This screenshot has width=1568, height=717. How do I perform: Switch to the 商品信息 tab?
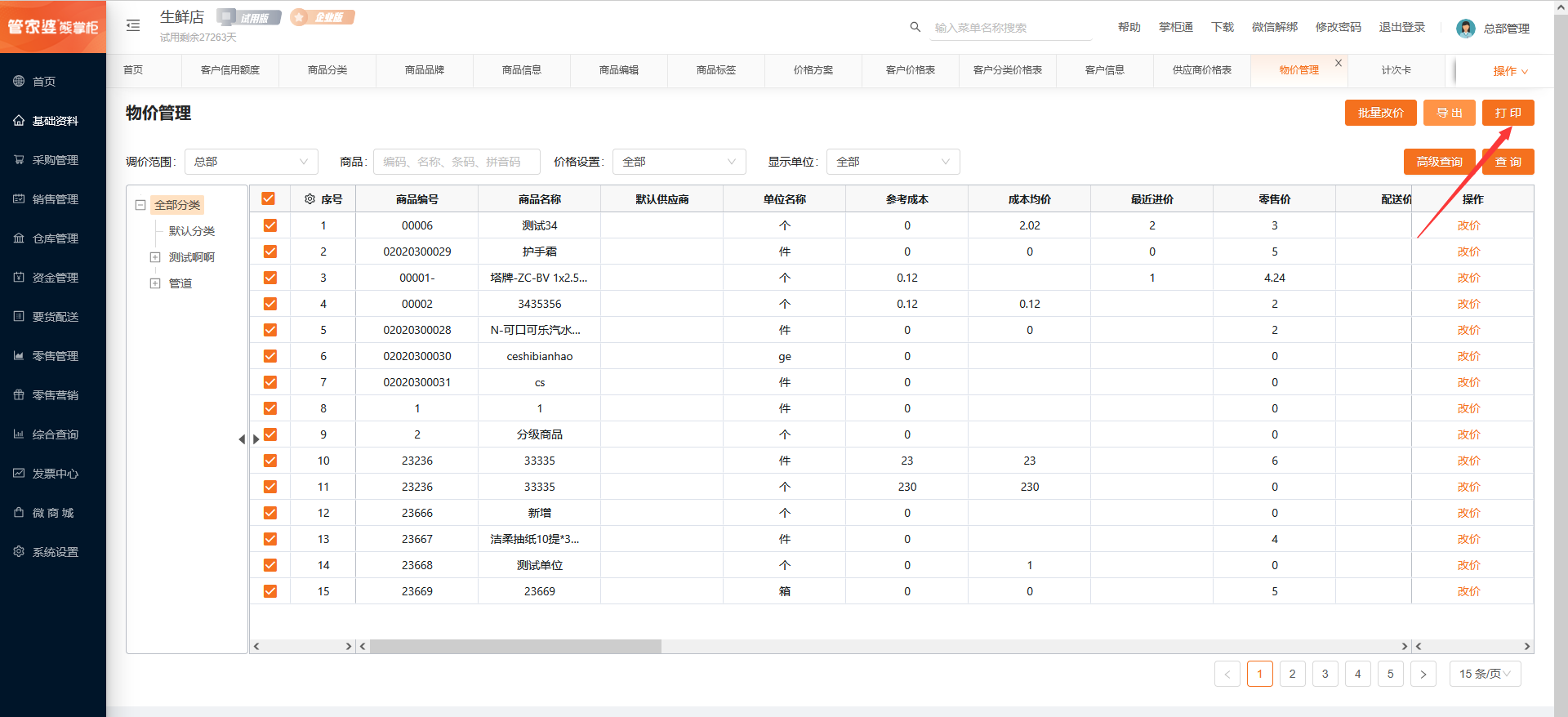(522, 70)
